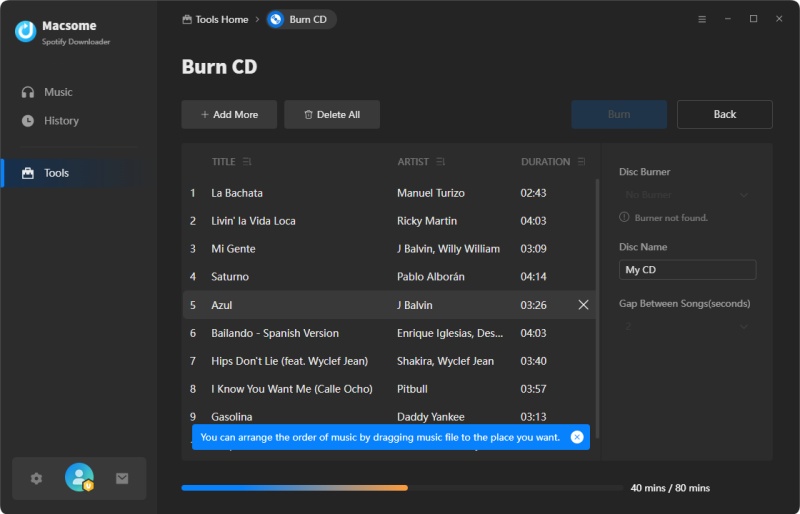Click artist J Balvin, Willy William
800x514 pixels.
[x=448, y=249]
